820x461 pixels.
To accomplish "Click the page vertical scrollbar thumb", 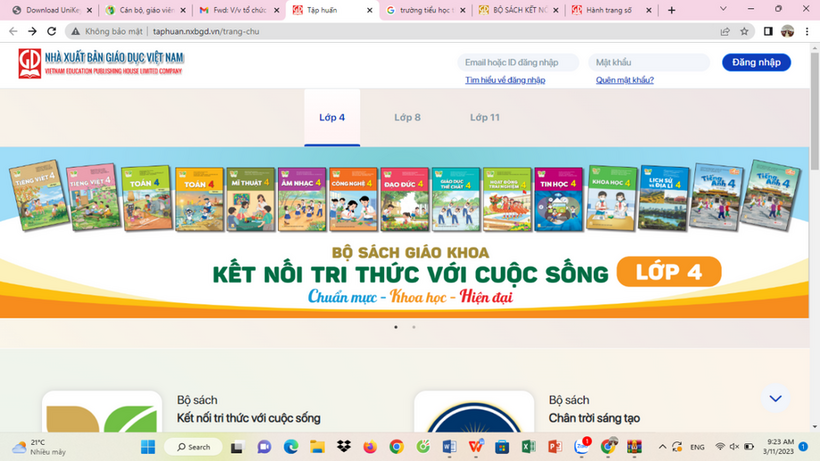I will (x=814, y=110).
